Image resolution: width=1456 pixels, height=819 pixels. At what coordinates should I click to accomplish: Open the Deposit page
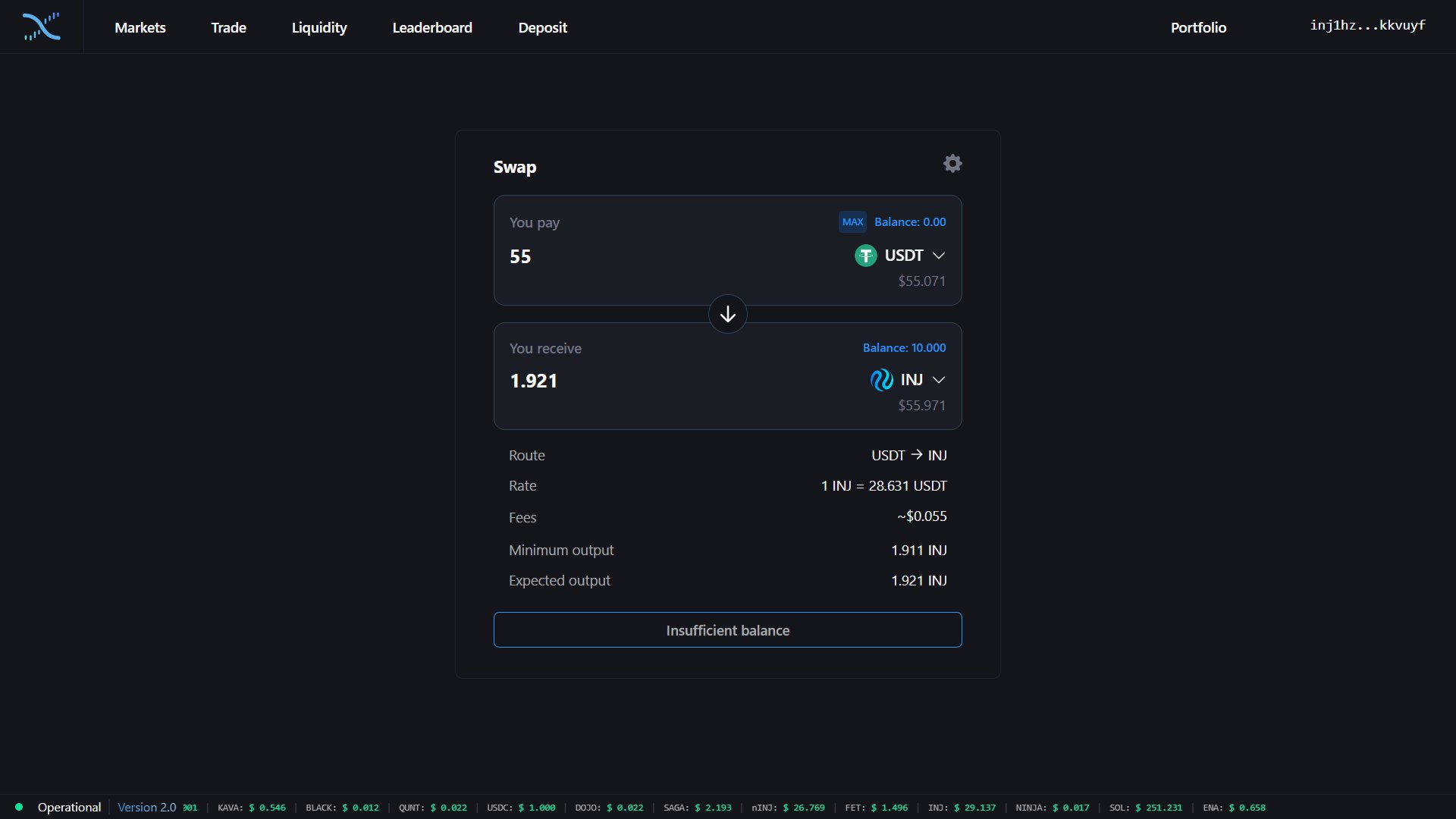(543, 27)
